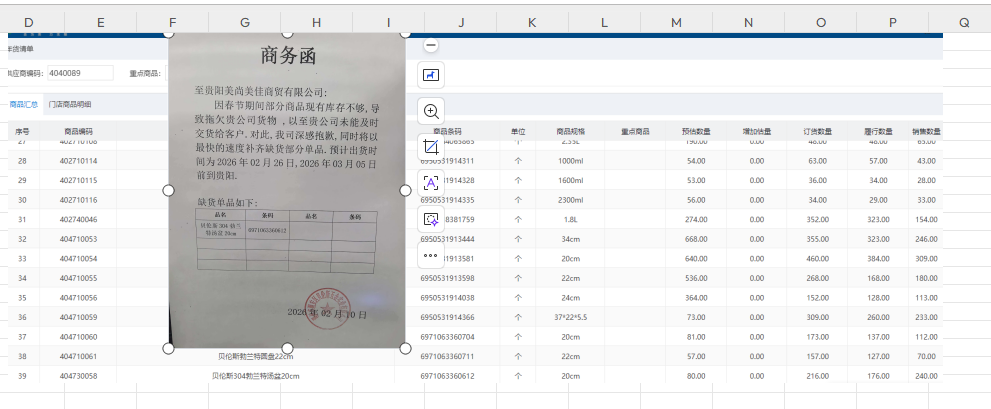
Task: Switch to the 商品汇总 tab
Action: (23, 104)
